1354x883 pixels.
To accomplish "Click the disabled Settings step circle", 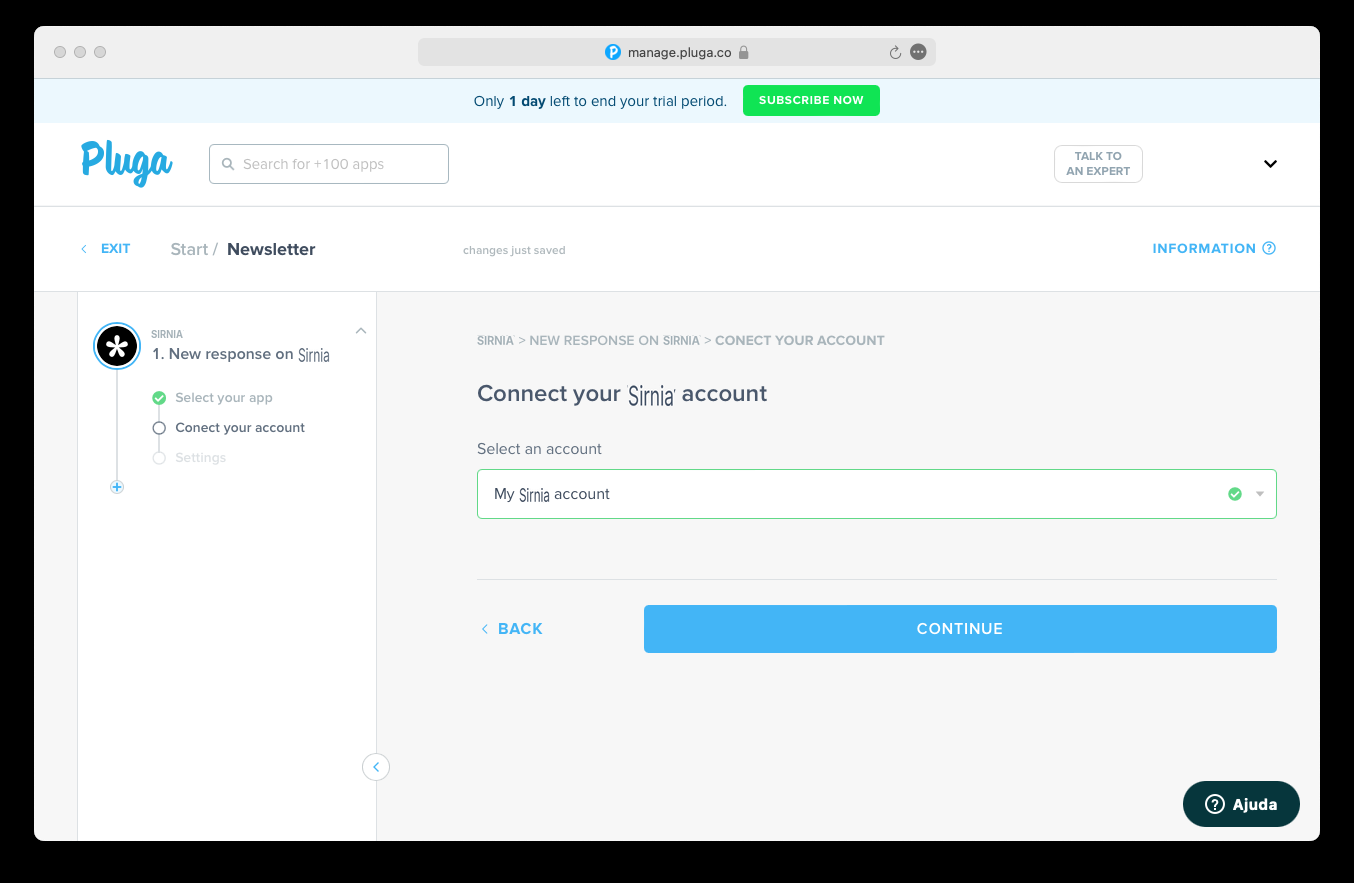I will (x=159, y=457).
